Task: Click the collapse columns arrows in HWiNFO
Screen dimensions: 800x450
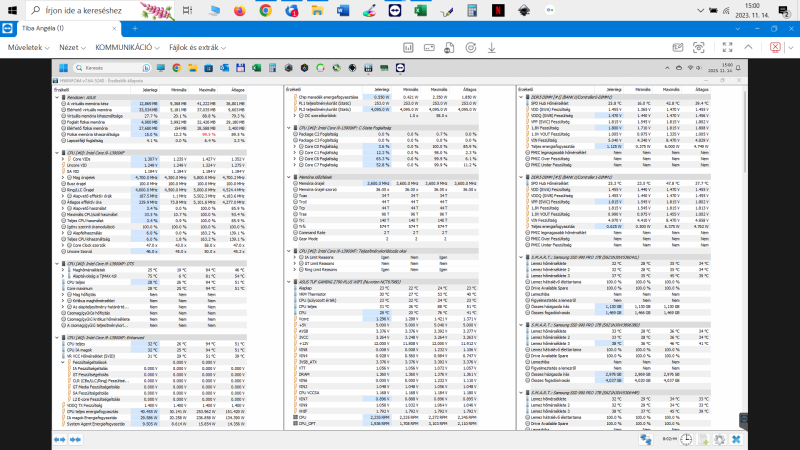Action: pyautogui.click(x=76, y=439)
